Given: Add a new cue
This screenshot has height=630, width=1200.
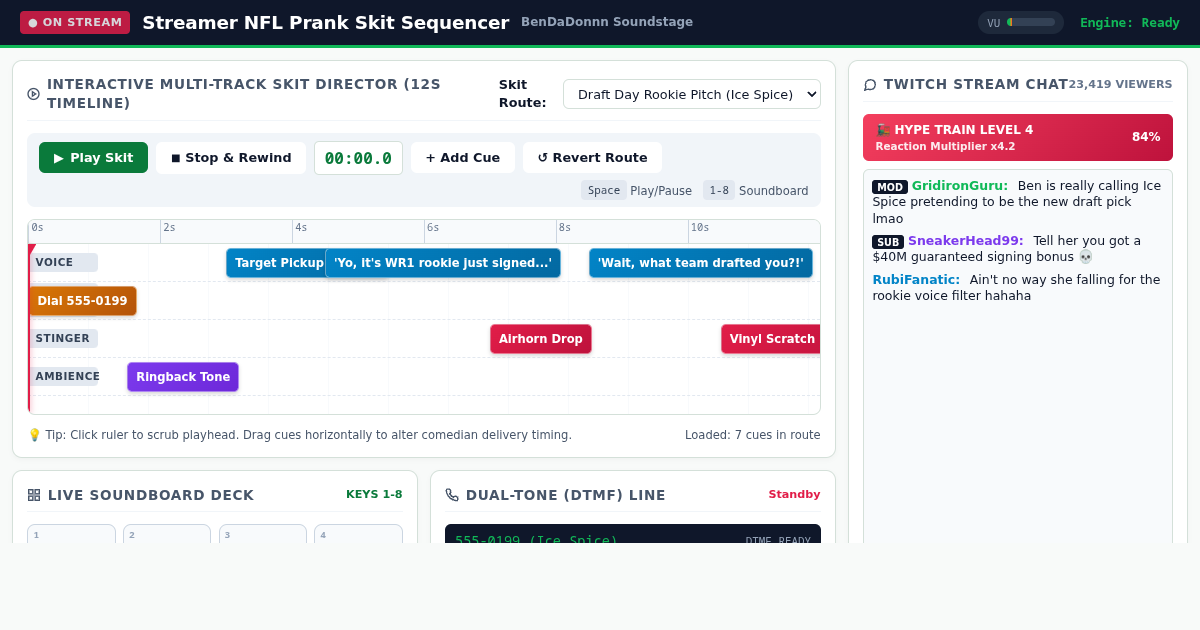Looking at the screenshot, I should pyautogui.click(x=463, y=158).
